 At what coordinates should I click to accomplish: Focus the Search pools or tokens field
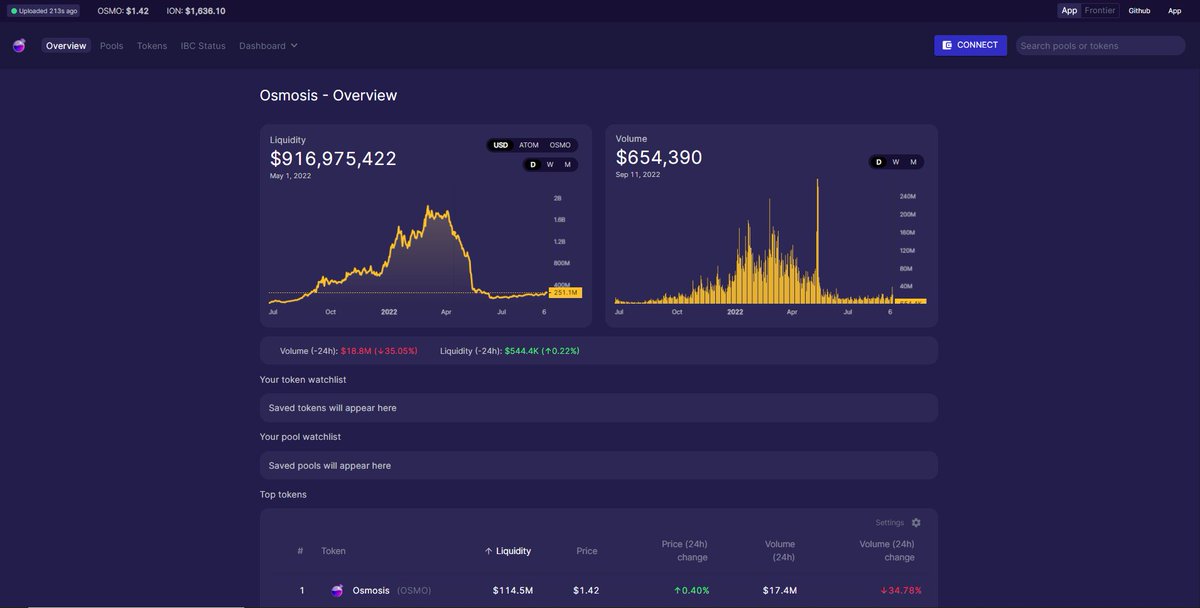tap(1100, 46)
